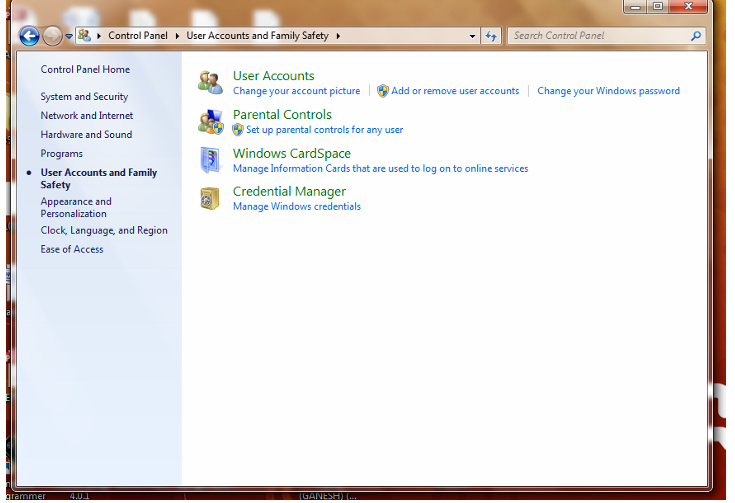Open the Windows CardSpace icon
This screenshot has width=735, height=503.
coord(210,160)
